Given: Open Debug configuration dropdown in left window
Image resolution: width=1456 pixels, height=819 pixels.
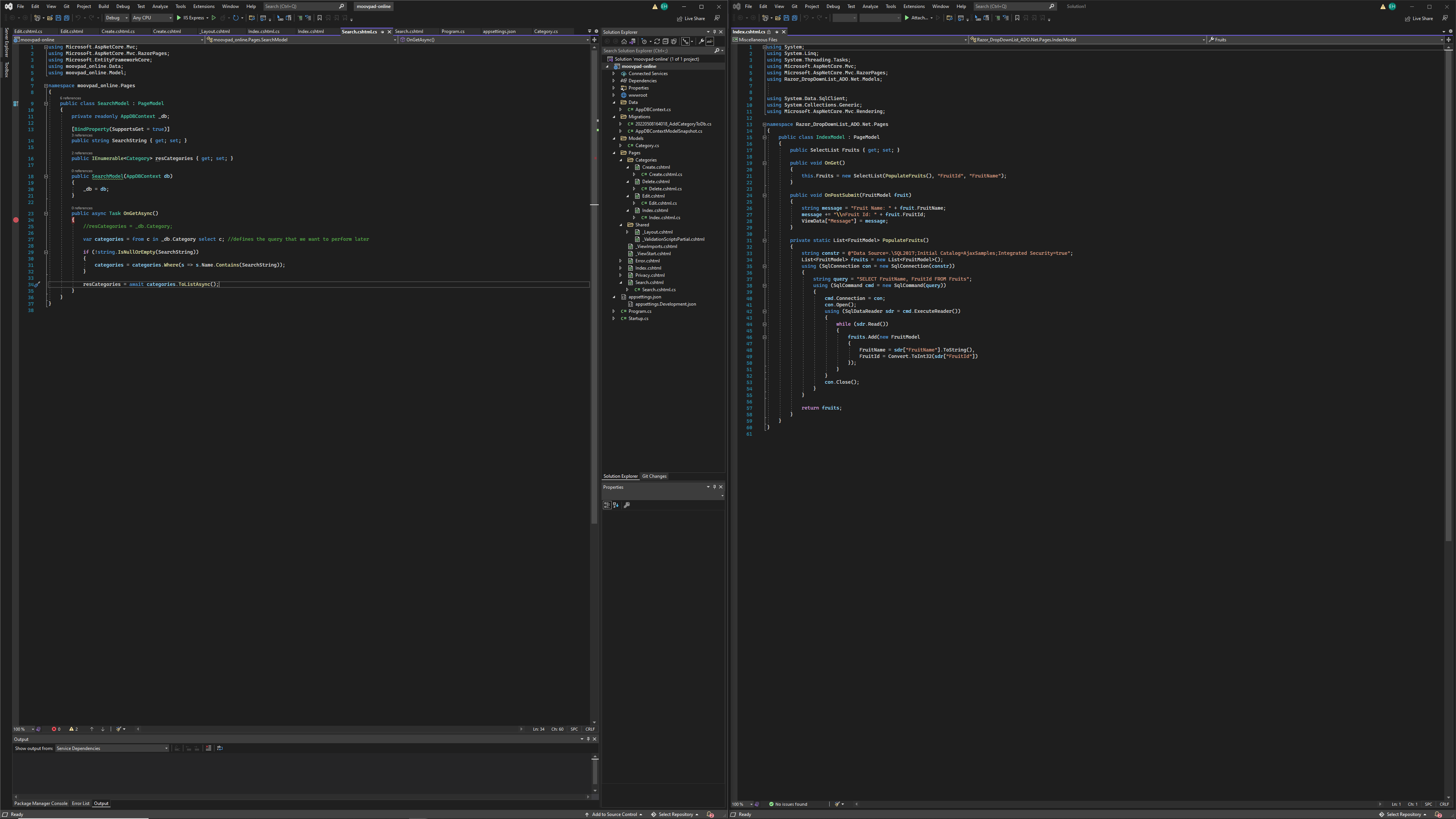Looking at the screenshot, I should click(x=116, y=18).
